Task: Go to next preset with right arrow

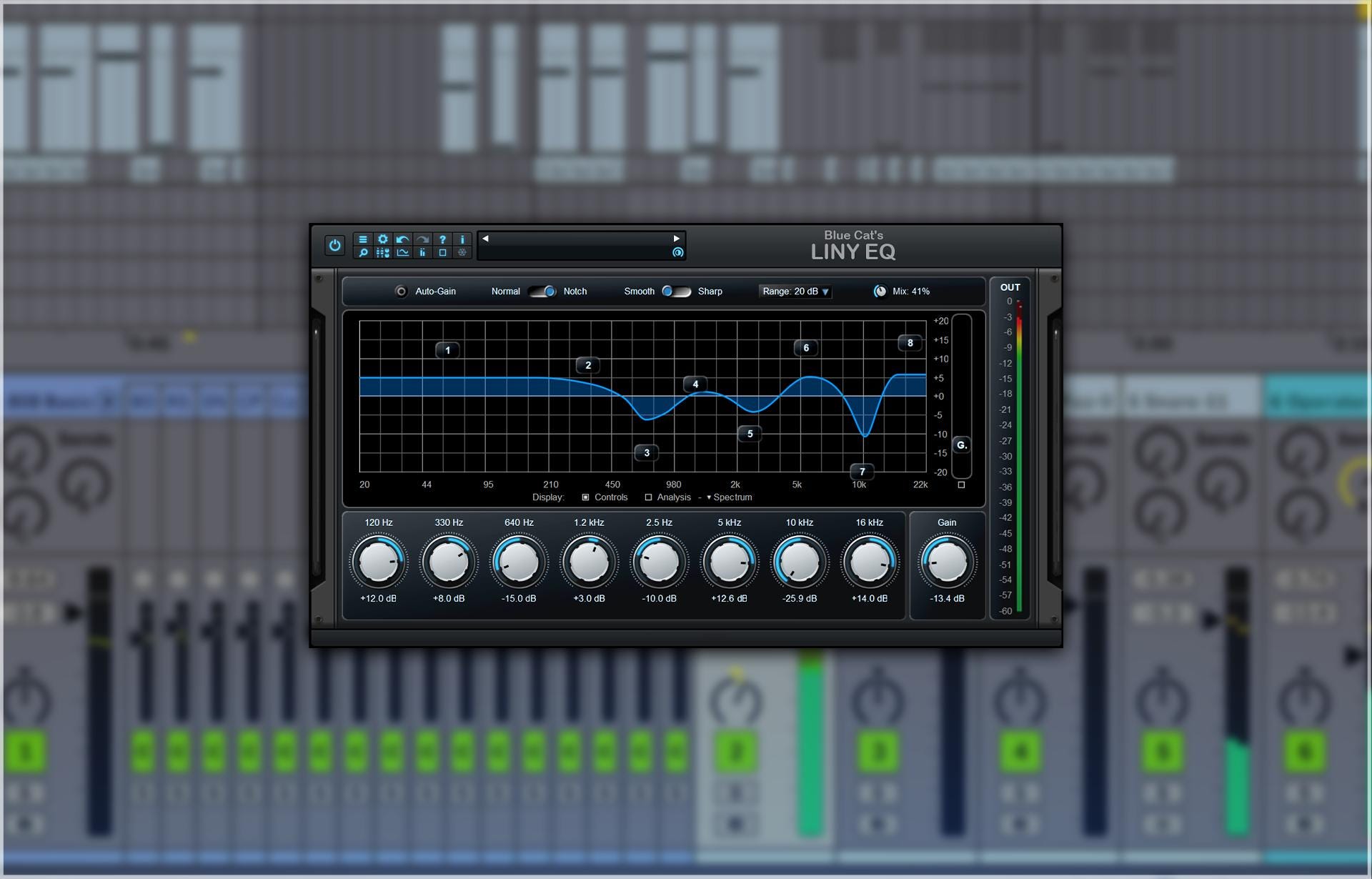Action: click(676, 239)
